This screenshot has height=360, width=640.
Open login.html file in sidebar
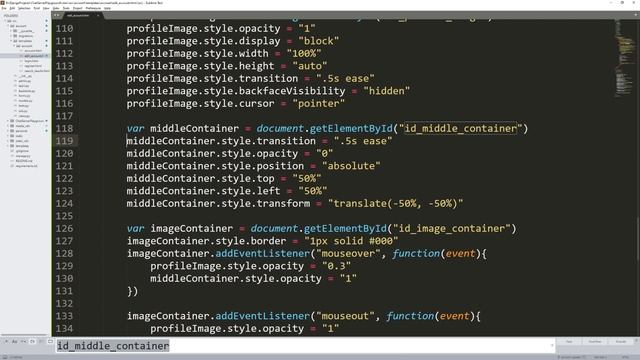(x=31, y=61)
